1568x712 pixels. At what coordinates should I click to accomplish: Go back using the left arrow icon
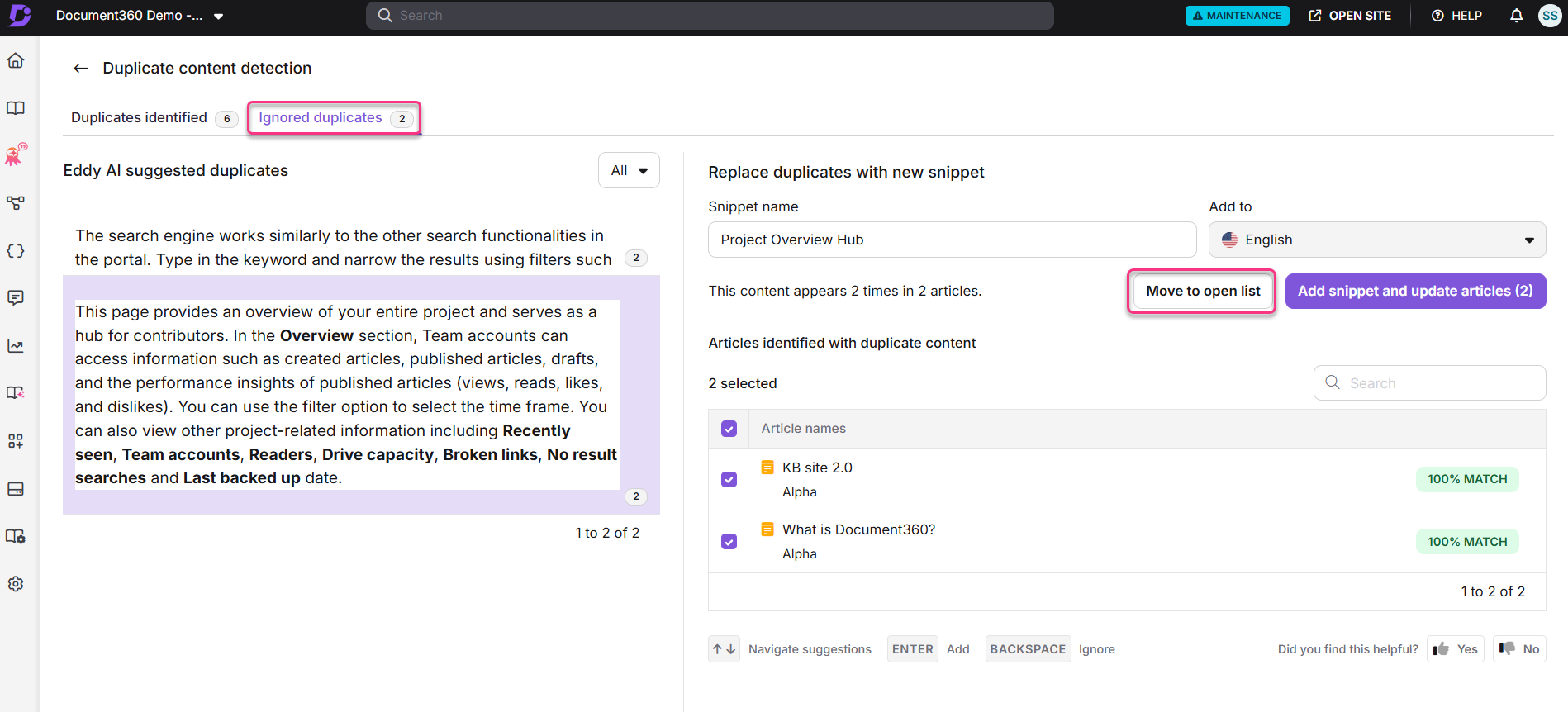point(81,69)
